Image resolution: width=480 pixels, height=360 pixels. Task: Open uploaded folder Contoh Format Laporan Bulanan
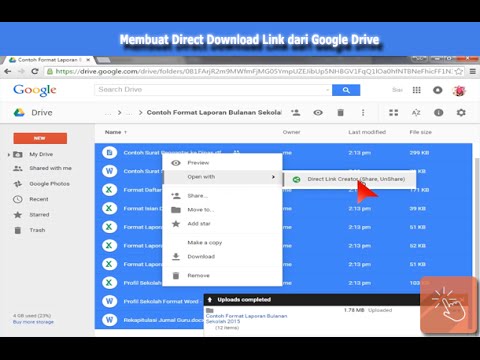(x=246, y=318)
